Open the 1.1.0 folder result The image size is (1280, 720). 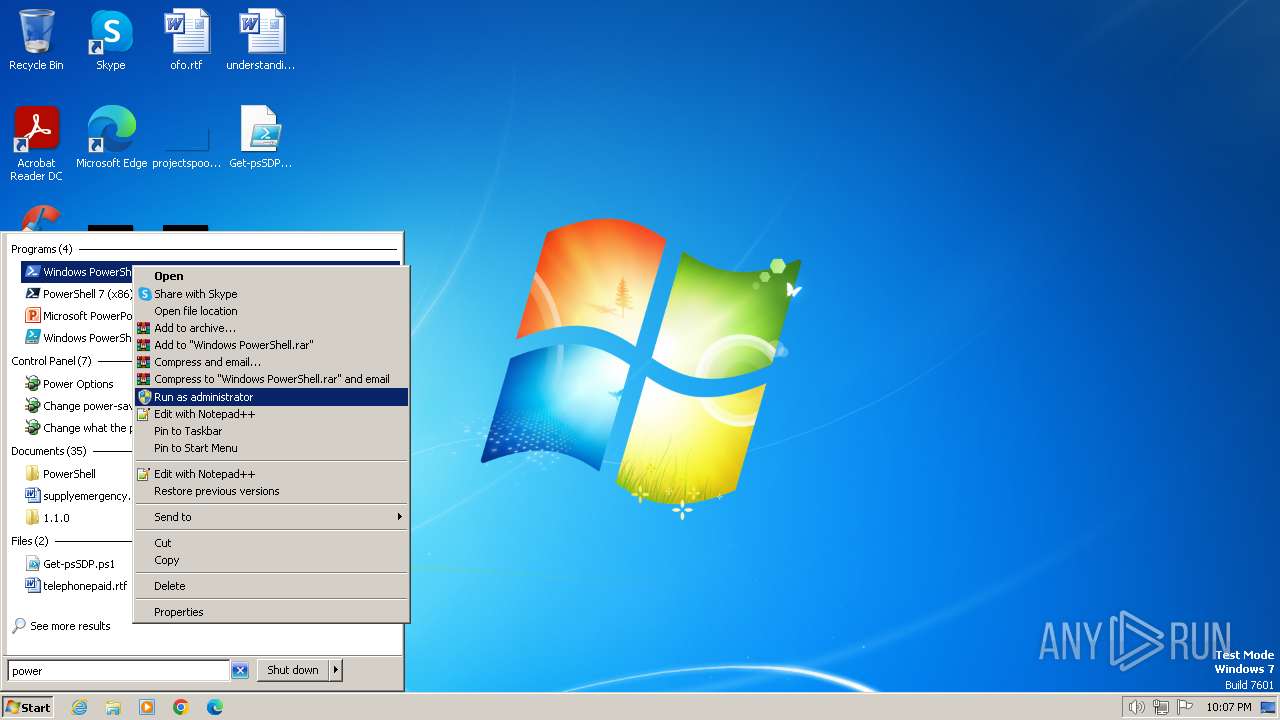(78, 518)
